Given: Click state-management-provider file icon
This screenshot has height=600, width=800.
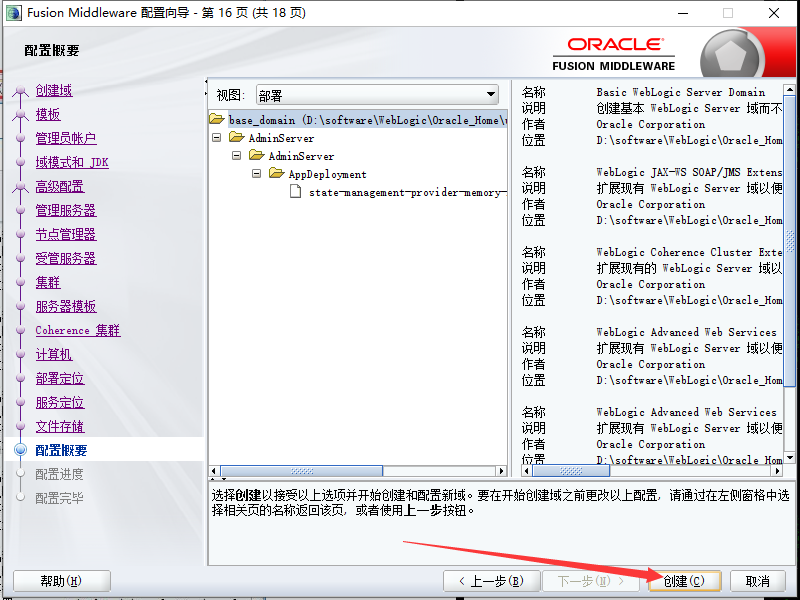Looking at the screenshot, I should 295,191.
